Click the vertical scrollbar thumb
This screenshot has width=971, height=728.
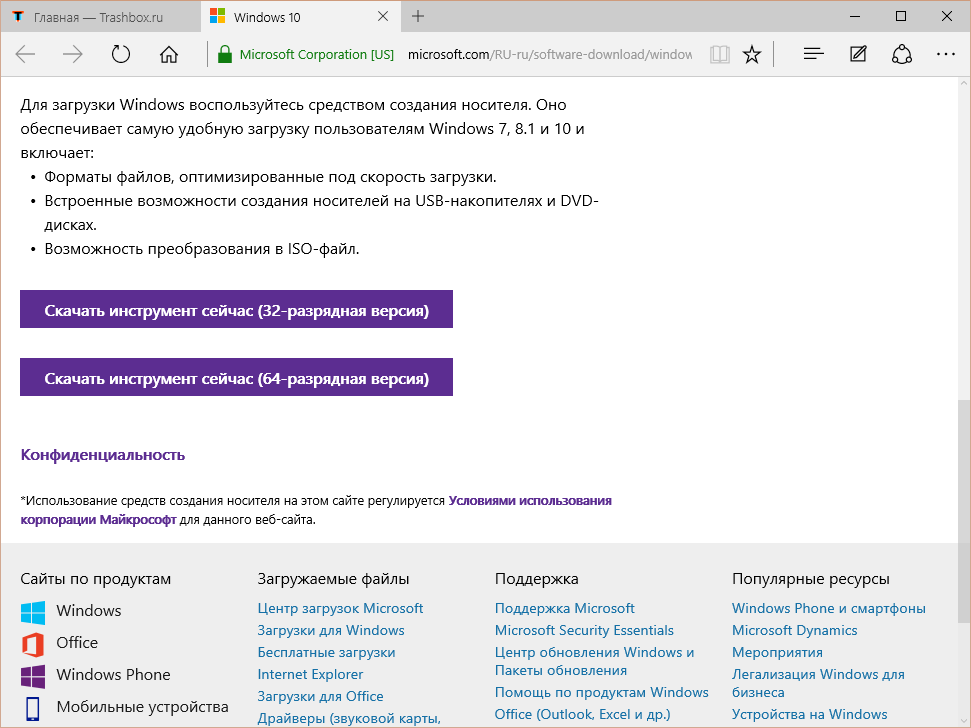tap(964, 511)
